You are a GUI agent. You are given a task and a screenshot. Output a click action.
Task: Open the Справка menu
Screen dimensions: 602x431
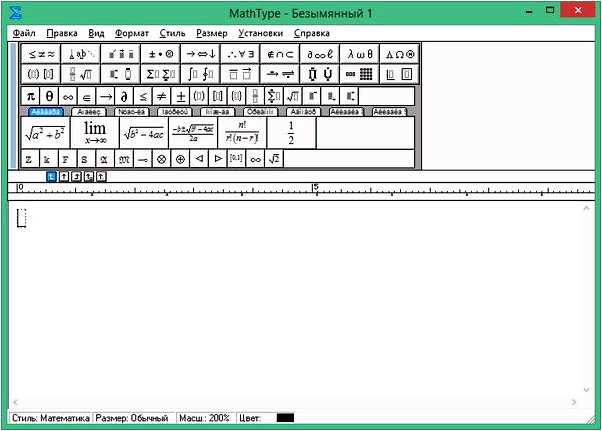pos(312,33)
